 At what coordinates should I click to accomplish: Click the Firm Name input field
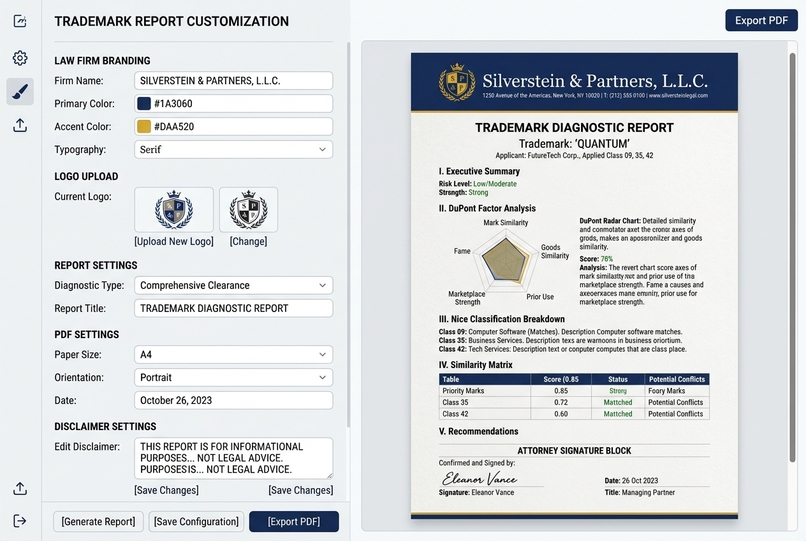[x=233, y=81]
